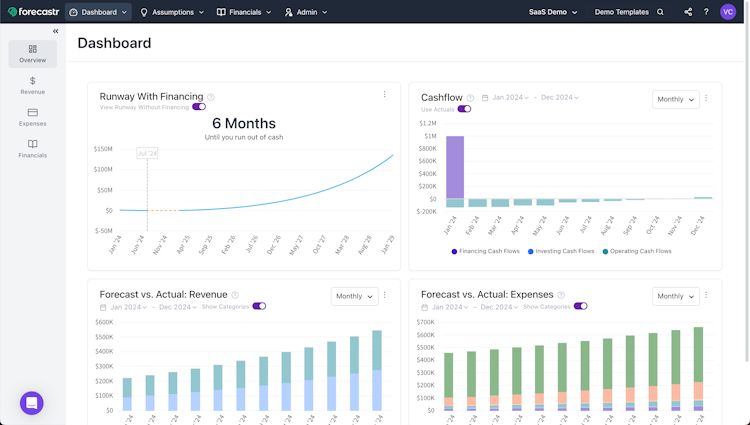Screen dimensions: 750x425
Task: Toggle Operating Cash Flows legend item
Action: click(637, 251)
